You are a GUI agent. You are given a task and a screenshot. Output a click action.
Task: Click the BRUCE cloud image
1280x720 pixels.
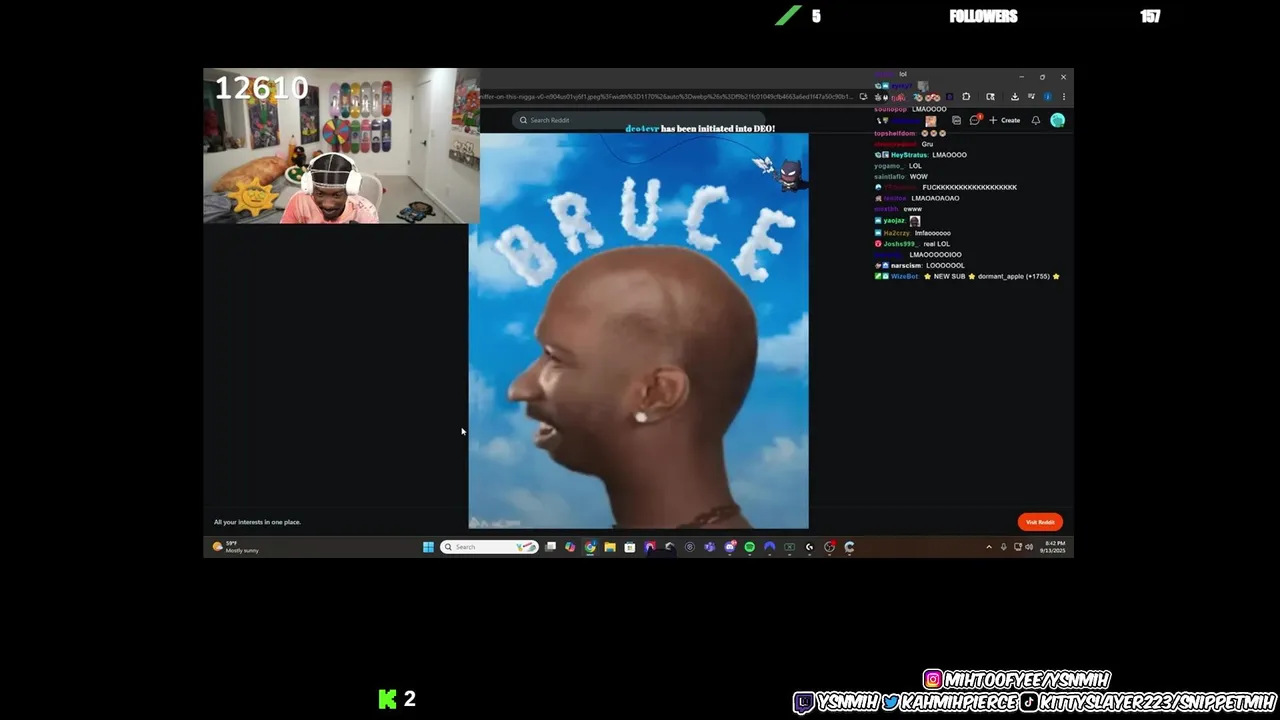(639, 330)
